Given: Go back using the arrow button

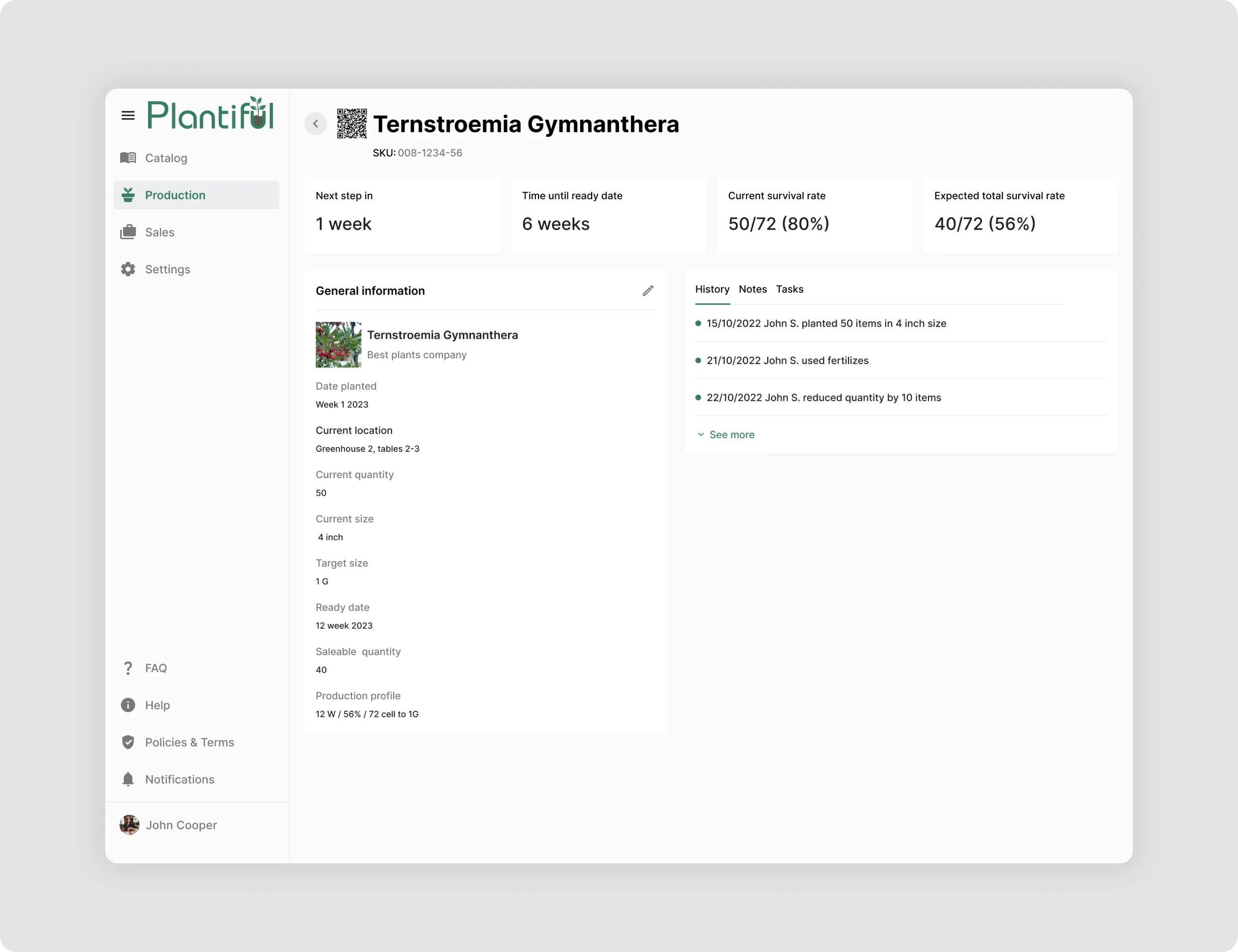Looking at the screenshot, I should point(316,124).
